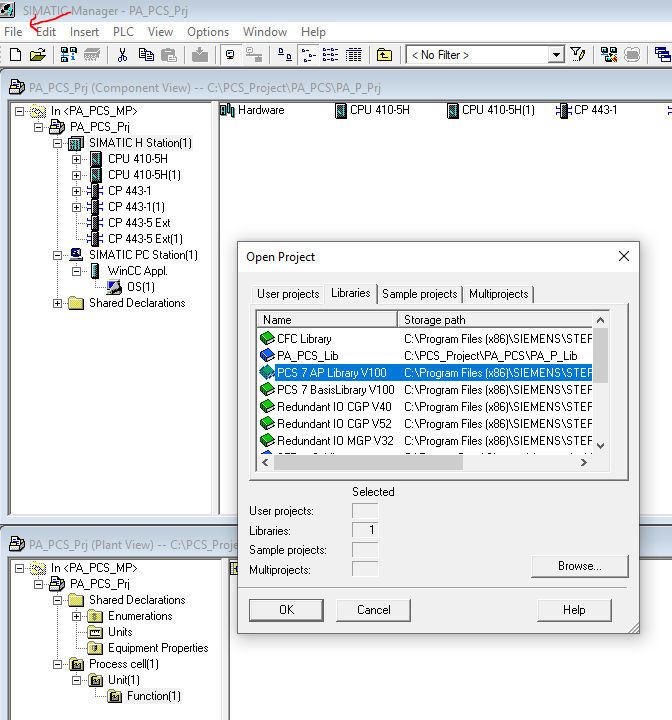
Task: Open Hardware object in right pane
Action: [252, 110]
